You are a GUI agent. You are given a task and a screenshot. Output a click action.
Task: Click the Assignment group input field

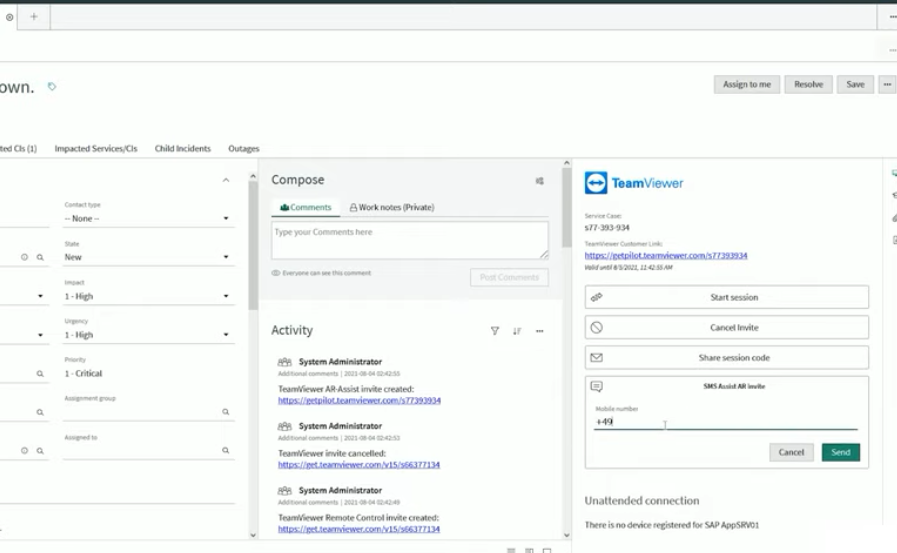[x=141, y=412]
